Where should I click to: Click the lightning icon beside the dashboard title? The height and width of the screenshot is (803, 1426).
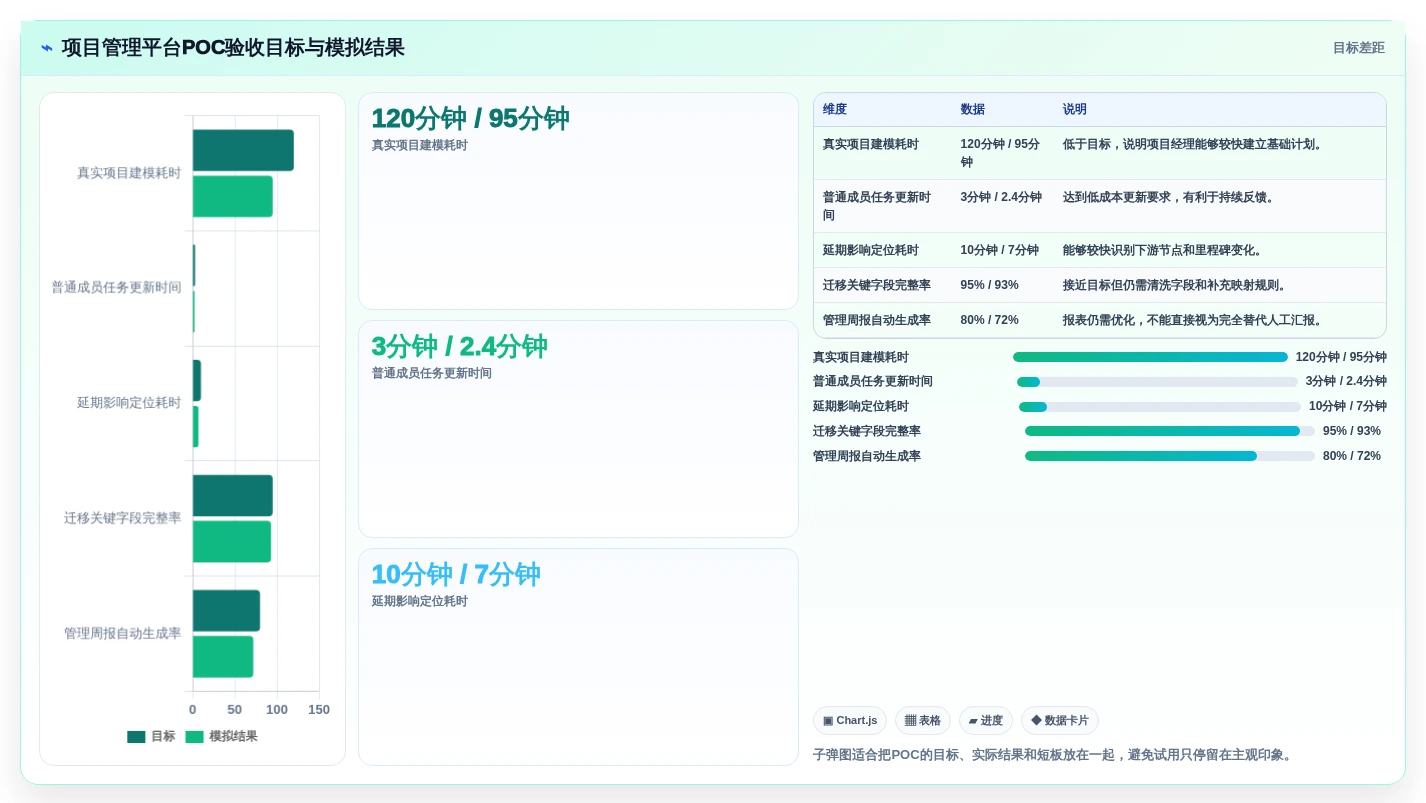47,48
